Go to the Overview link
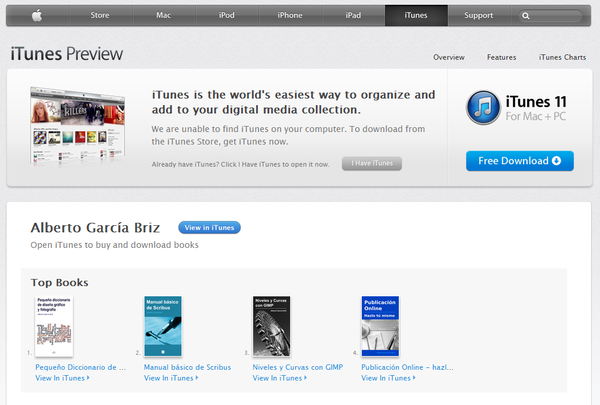 pyautogui.click(x=449, y=57)
